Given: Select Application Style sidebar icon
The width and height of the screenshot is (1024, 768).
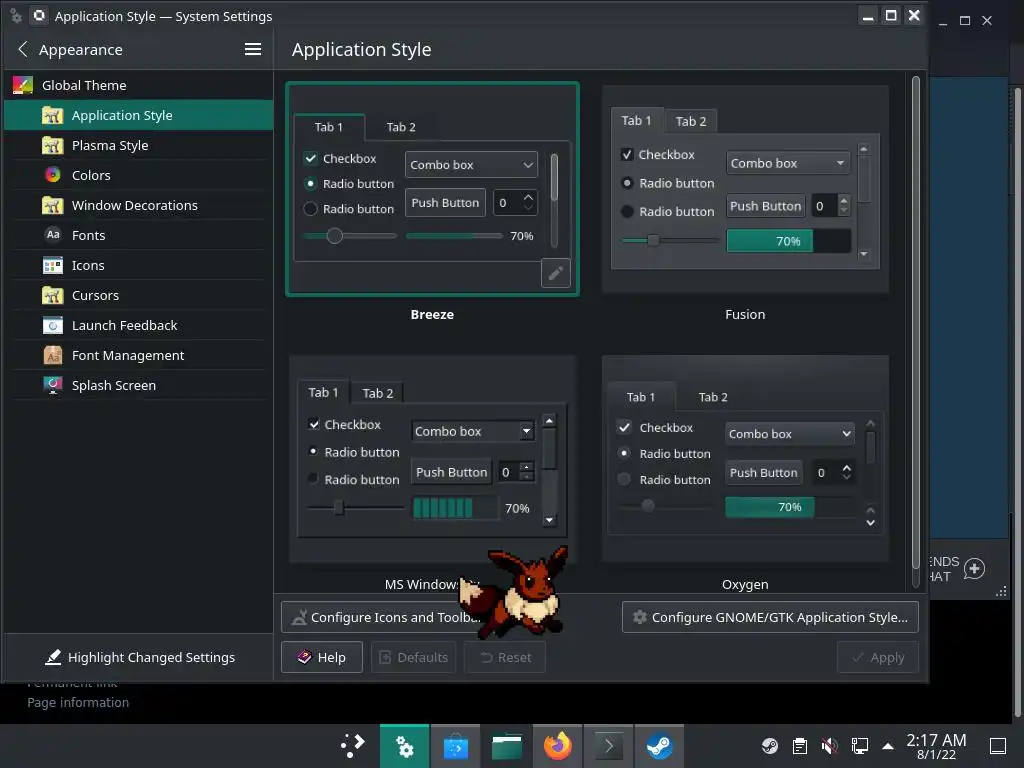Looking at the screenshot, I should [x=52, y=116].
